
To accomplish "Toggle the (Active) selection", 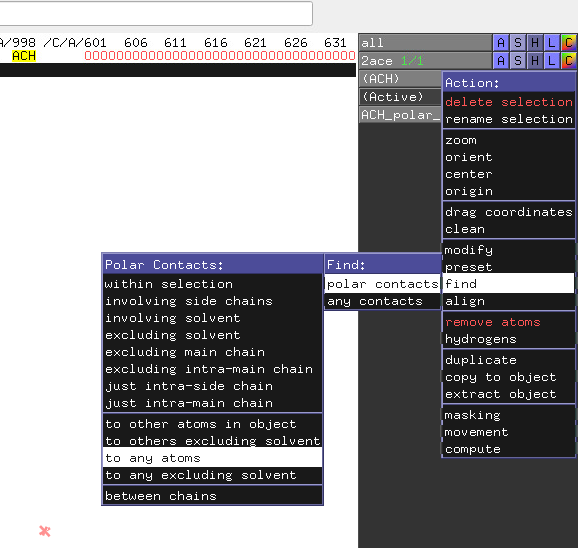I will [x=400, y=97].
